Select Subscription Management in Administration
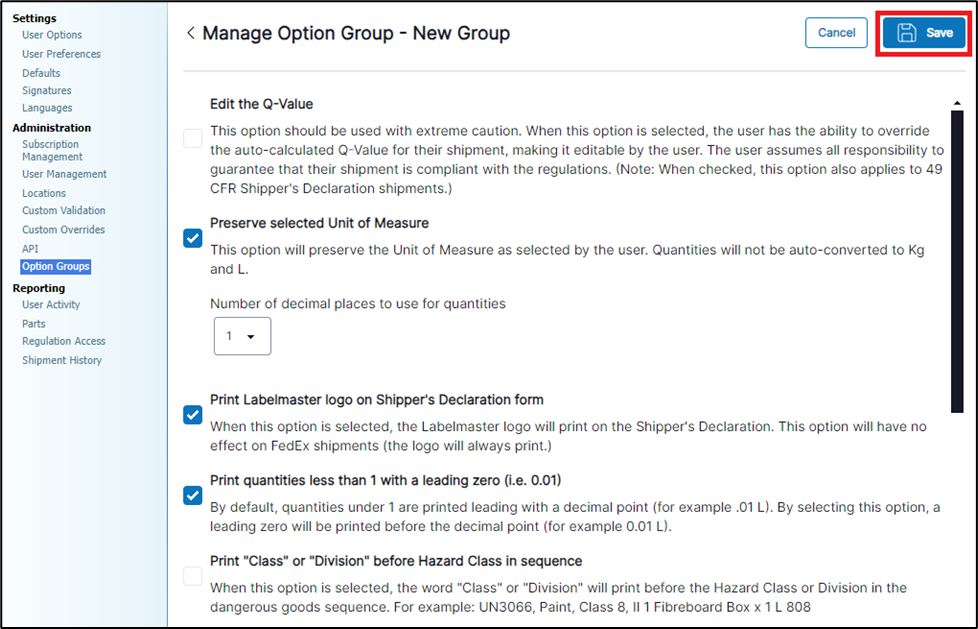 (x=51, y=150)
